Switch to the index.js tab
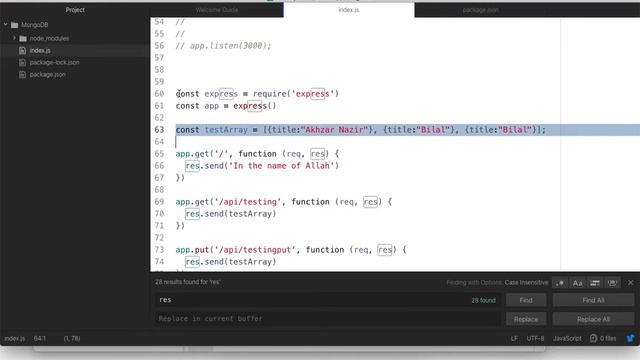 point(349,10)
